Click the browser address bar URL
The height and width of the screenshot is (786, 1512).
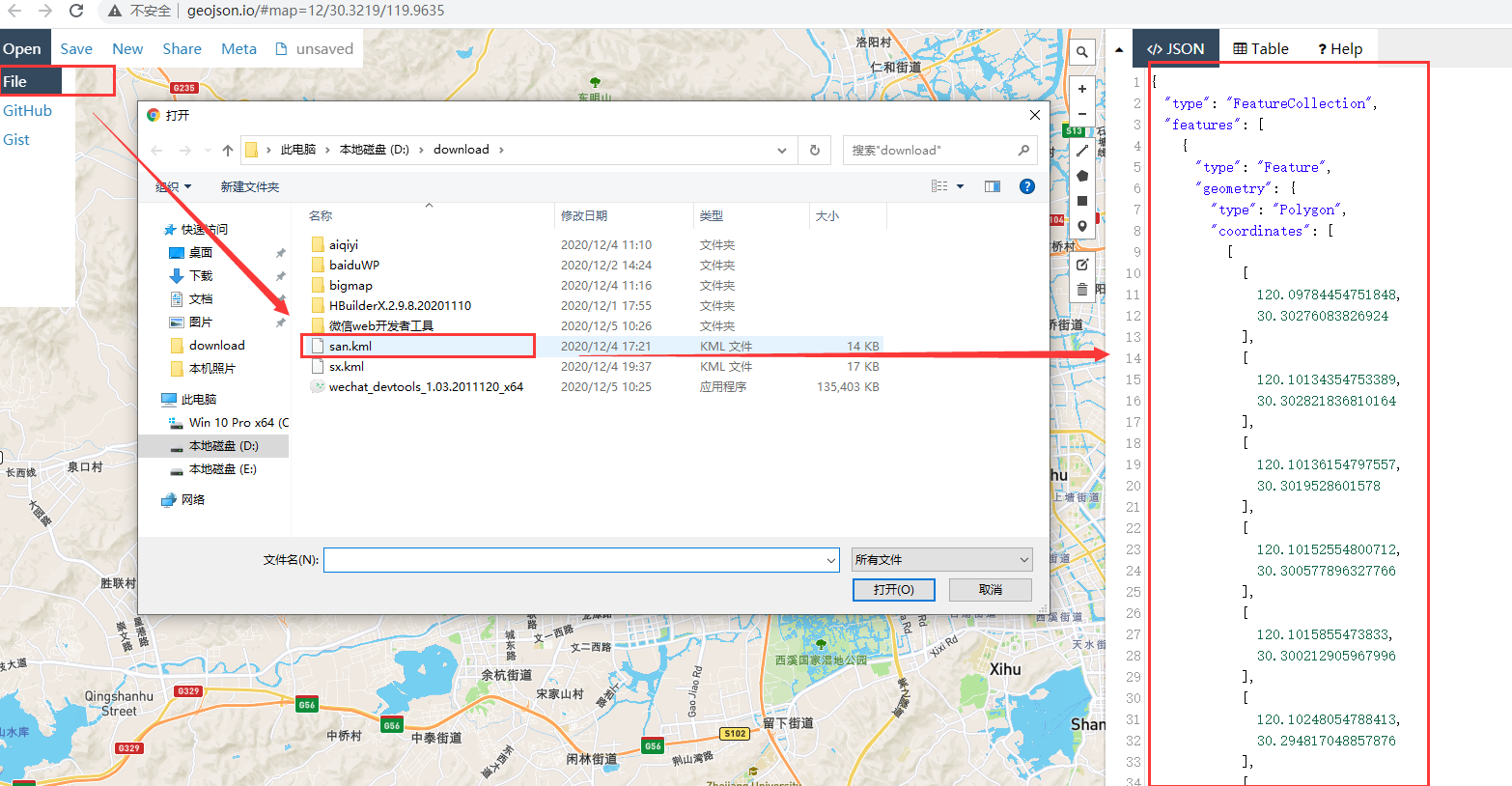(x=316, y=11)
